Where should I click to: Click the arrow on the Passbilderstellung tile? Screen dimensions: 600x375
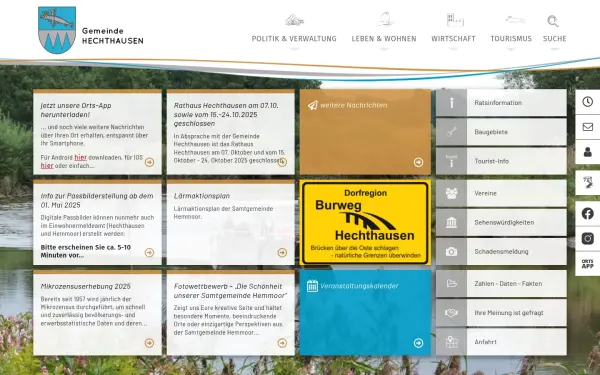[149, 253]
